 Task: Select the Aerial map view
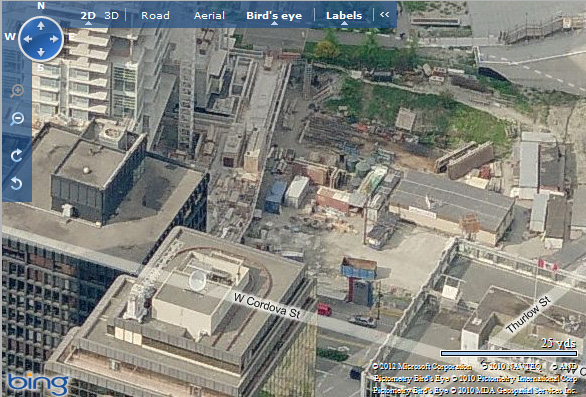click(x=209, y=15)
